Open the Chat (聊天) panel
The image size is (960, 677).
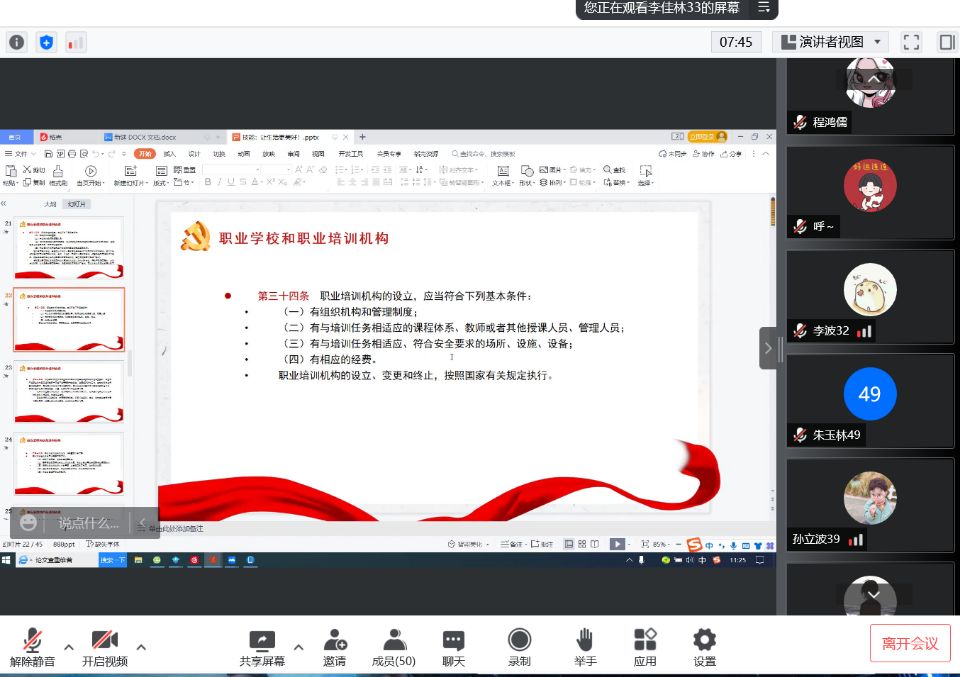tap(454, 647)
